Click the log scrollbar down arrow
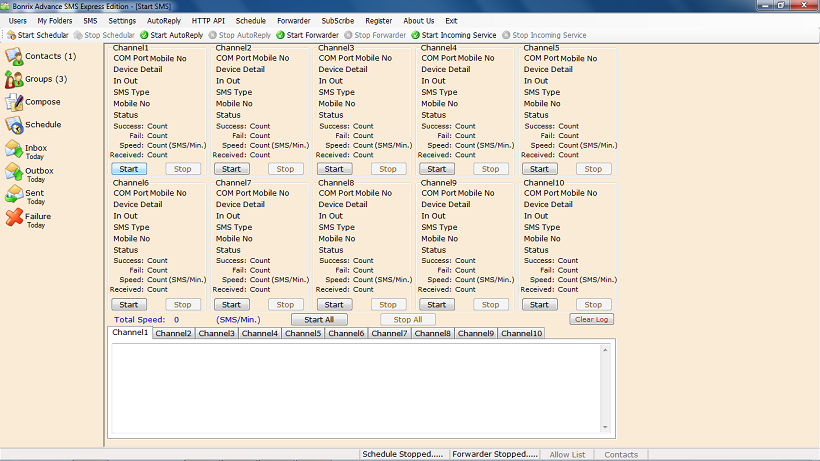This screenshot has width=820, height=461. coord(605,428)
